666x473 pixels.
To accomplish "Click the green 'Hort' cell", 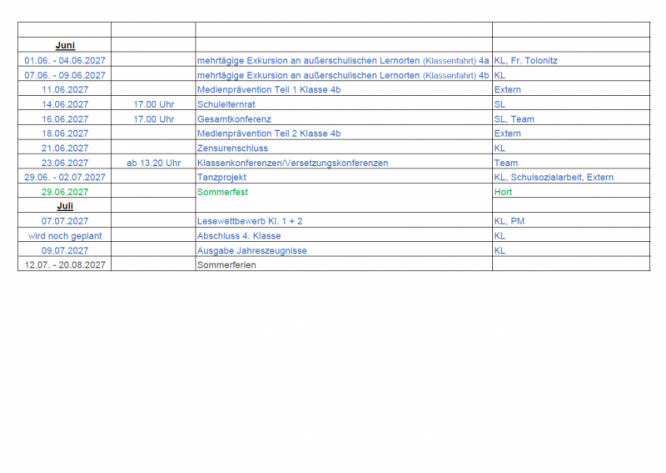I will coord(503,192).
